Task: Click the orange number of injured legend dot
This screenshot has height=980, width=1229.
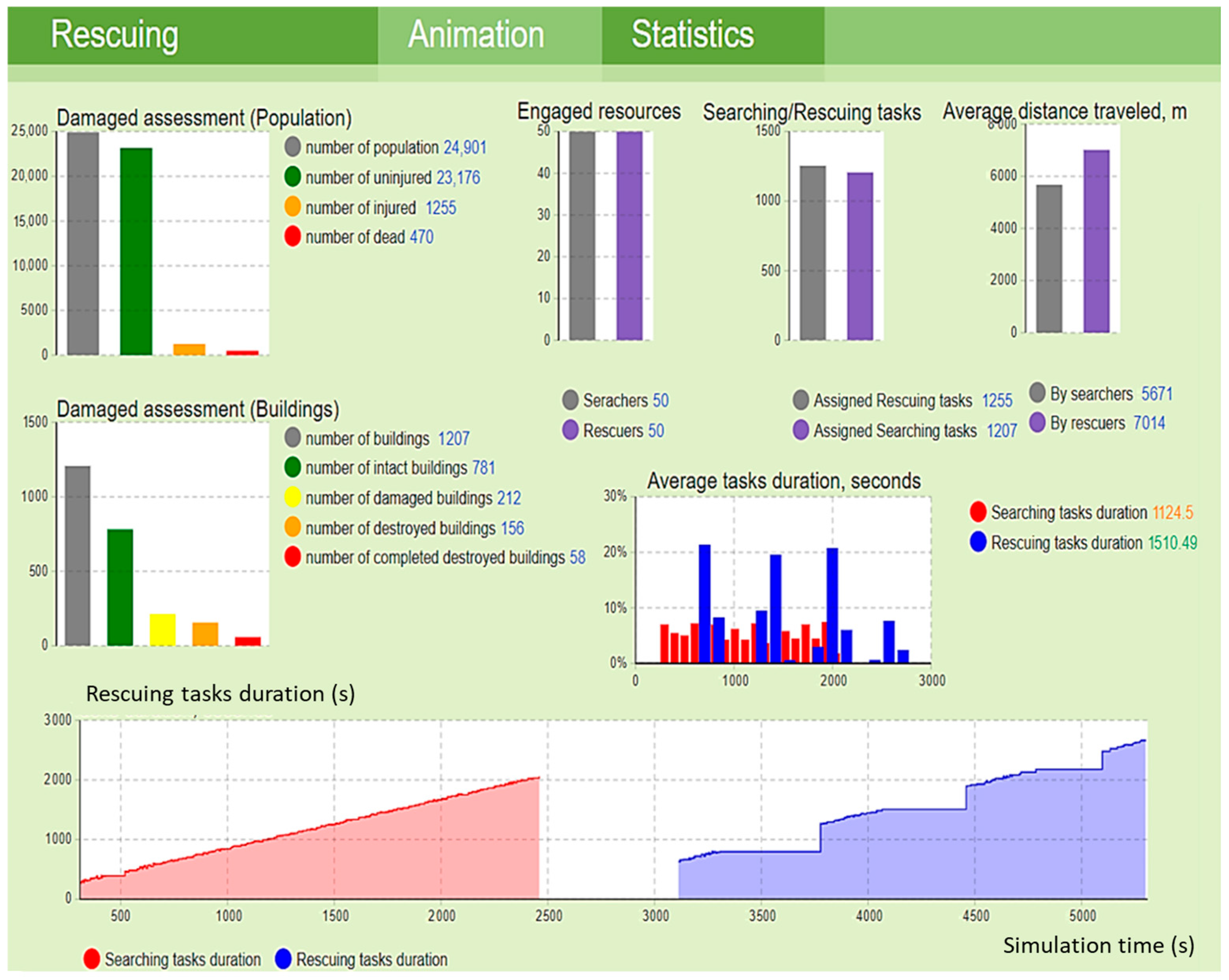Action: (292, 206)
